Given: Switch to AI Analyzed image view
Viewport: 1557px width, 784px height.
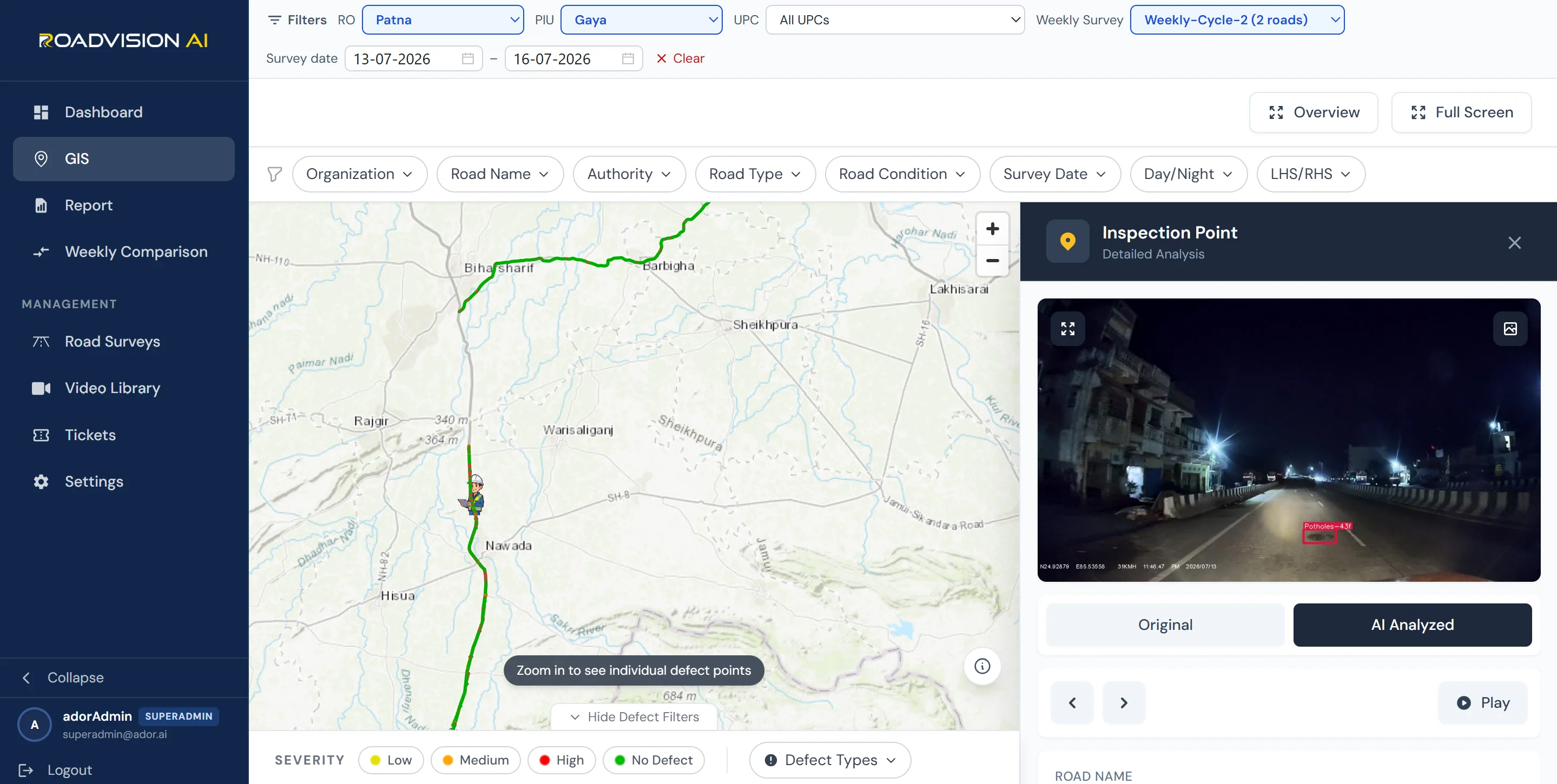Looking at the screenshot, I should point(1412,624).
